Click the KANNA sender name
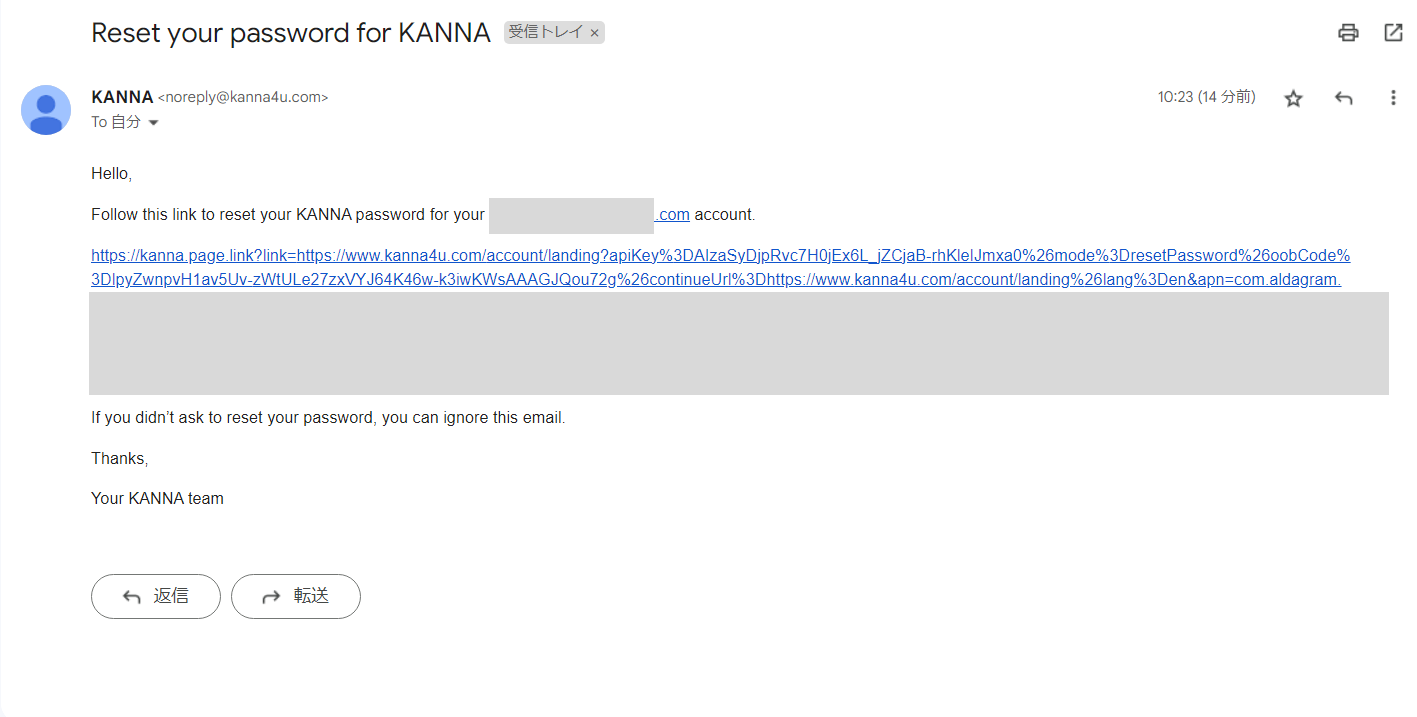Screen dimensions: 1417x717 pos(121,96)
